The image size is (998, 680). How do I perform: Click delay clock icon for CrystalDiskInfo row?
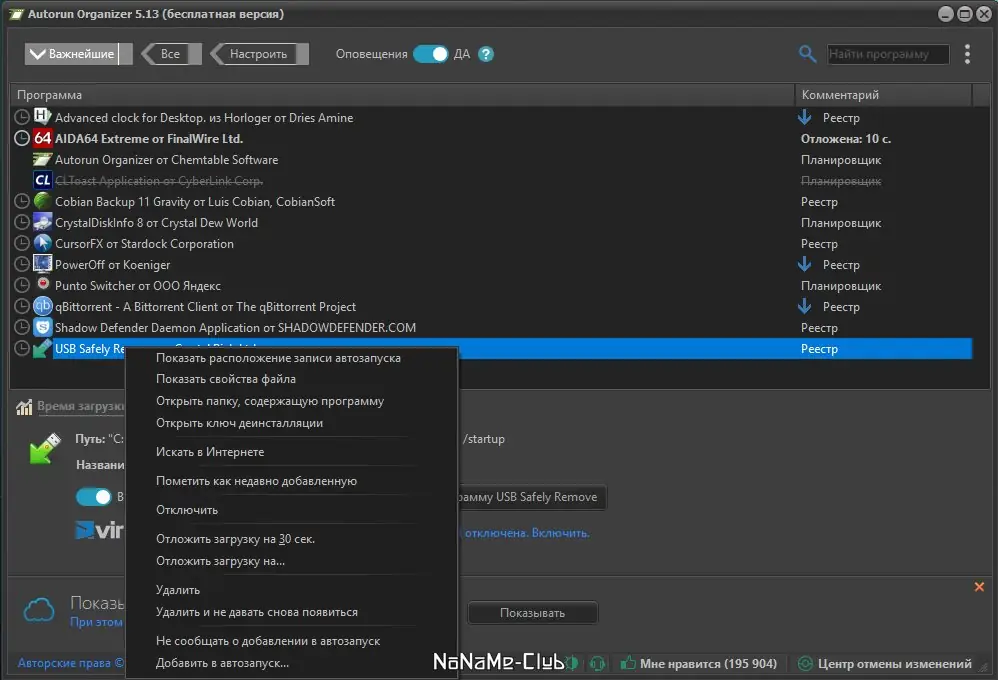click(22, 223)
